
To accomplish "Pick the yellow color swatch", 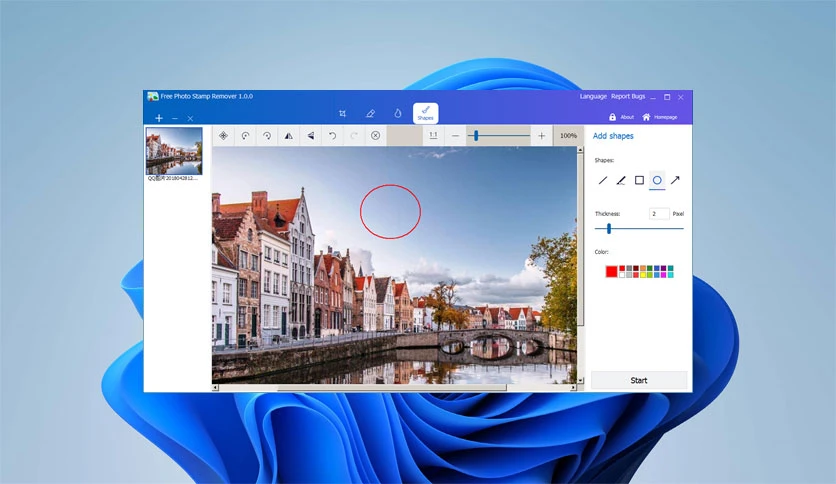I will (x=643, y=275).
